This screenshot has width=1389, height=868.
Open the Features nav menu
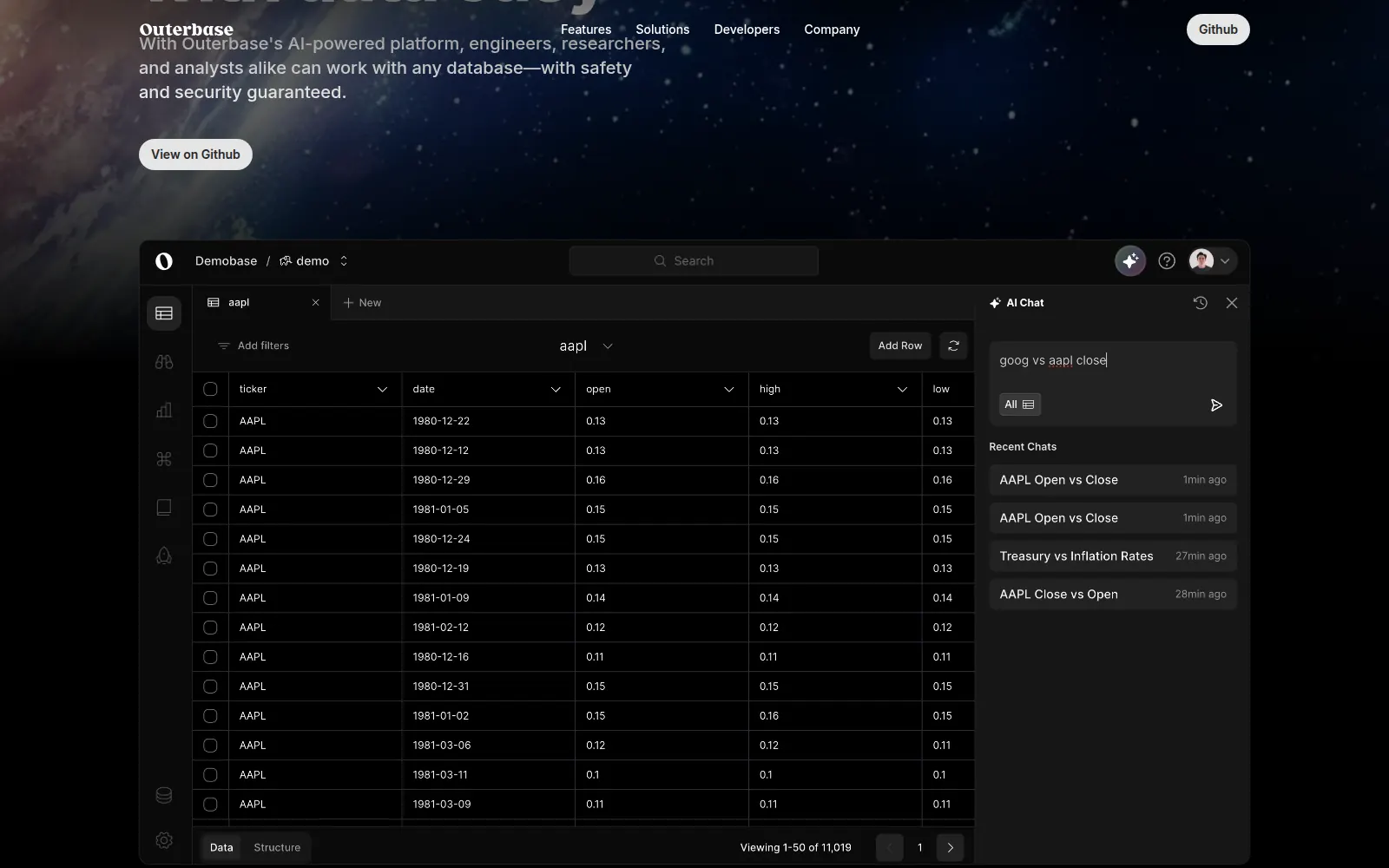586,30
